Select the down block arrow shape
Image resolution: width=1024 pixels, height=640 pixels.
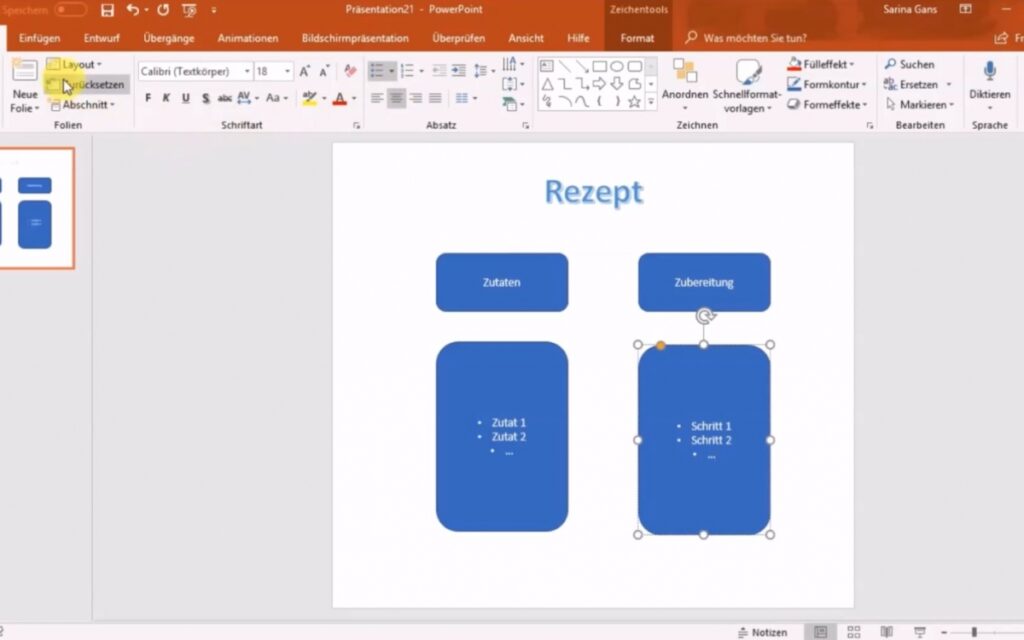point(616,84)
